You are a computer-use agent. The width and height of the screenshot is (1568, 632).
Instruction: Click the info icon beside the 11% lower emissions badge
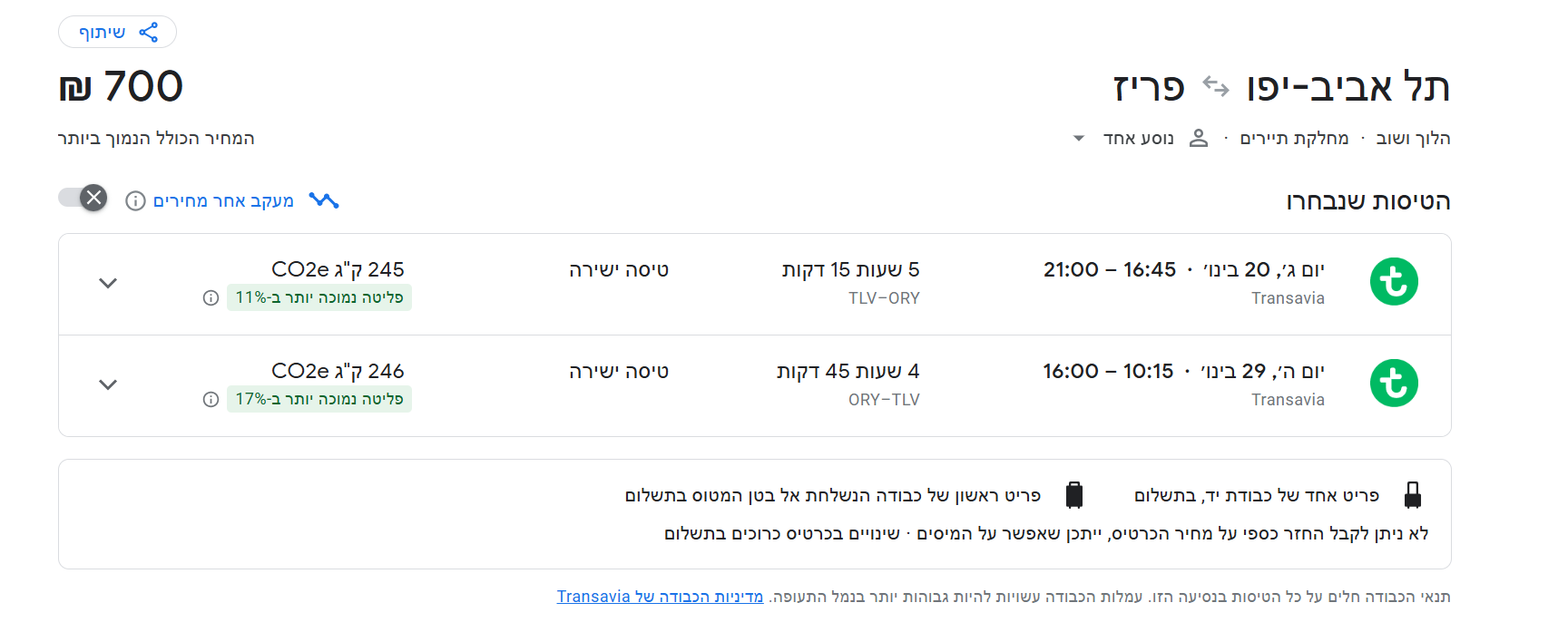(211, 297)
